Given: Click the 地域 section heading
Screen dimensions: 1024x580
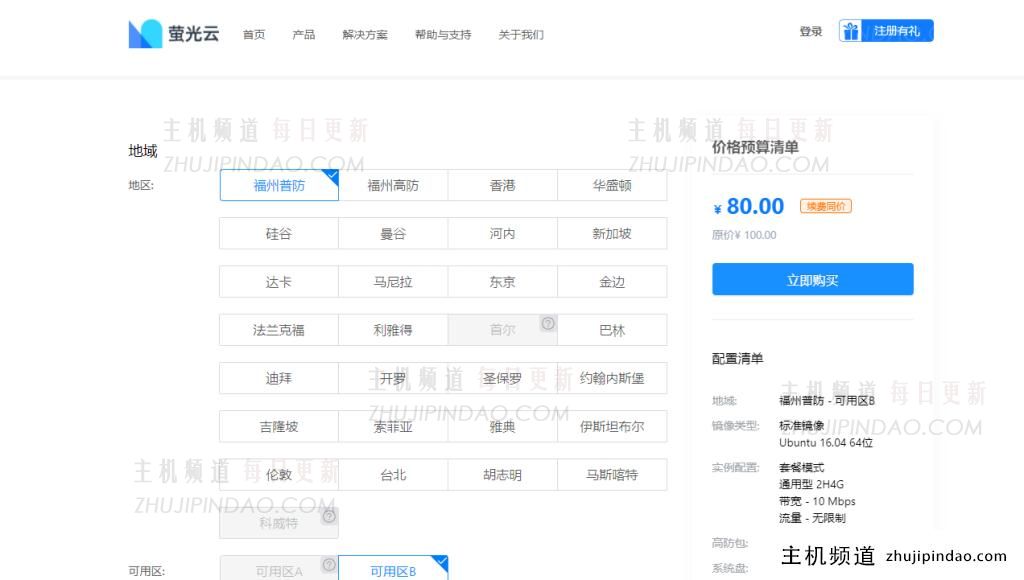Looking at the screenshot, I should pyautogui.click(x=143, y=151).
